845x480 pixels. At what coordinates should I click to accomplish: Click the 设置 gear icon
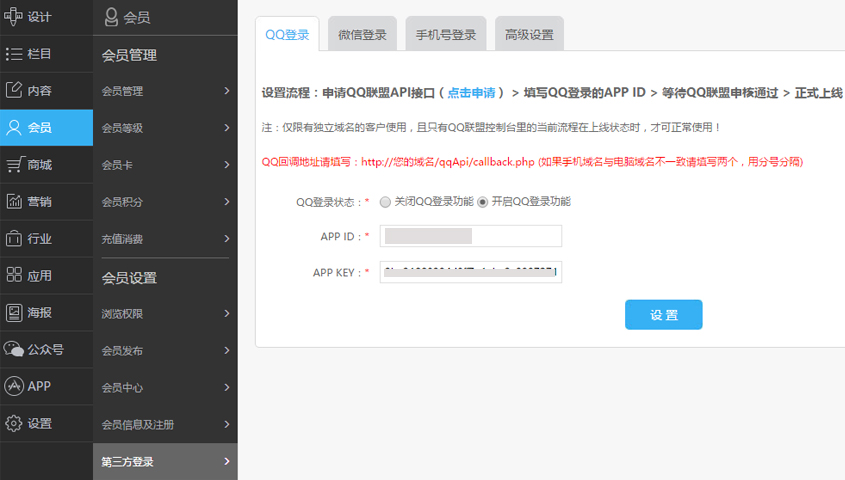click(13, 423)
